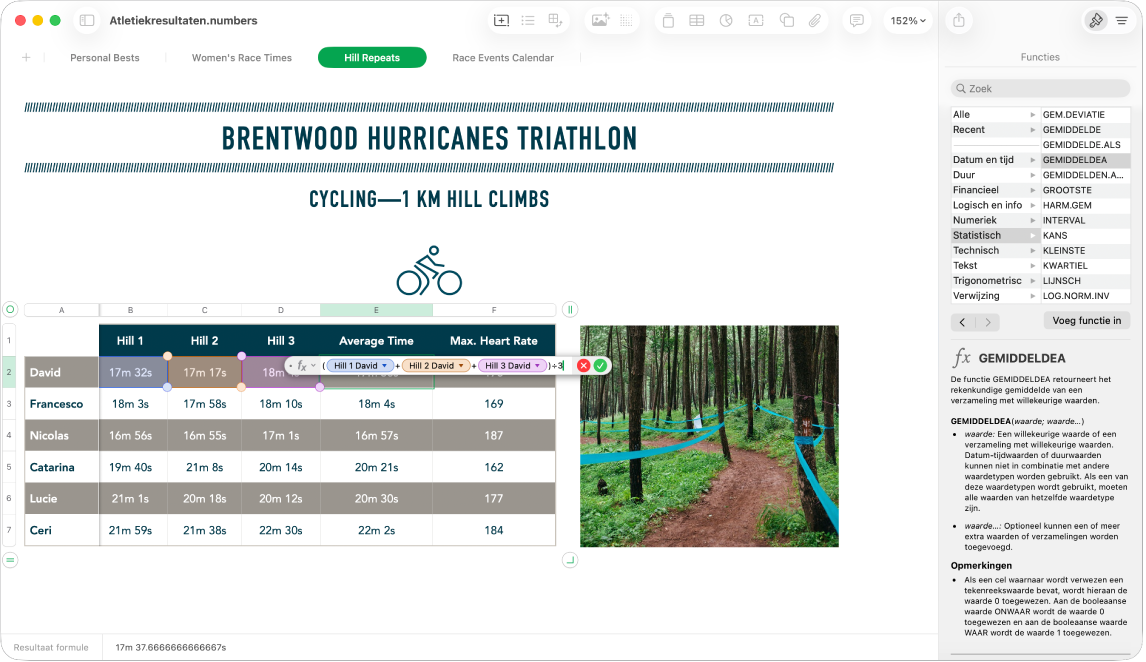Viewport: 1146px width, 662px height.
Task: Open the 152% zoom dropdown
Action: point(908,20)
